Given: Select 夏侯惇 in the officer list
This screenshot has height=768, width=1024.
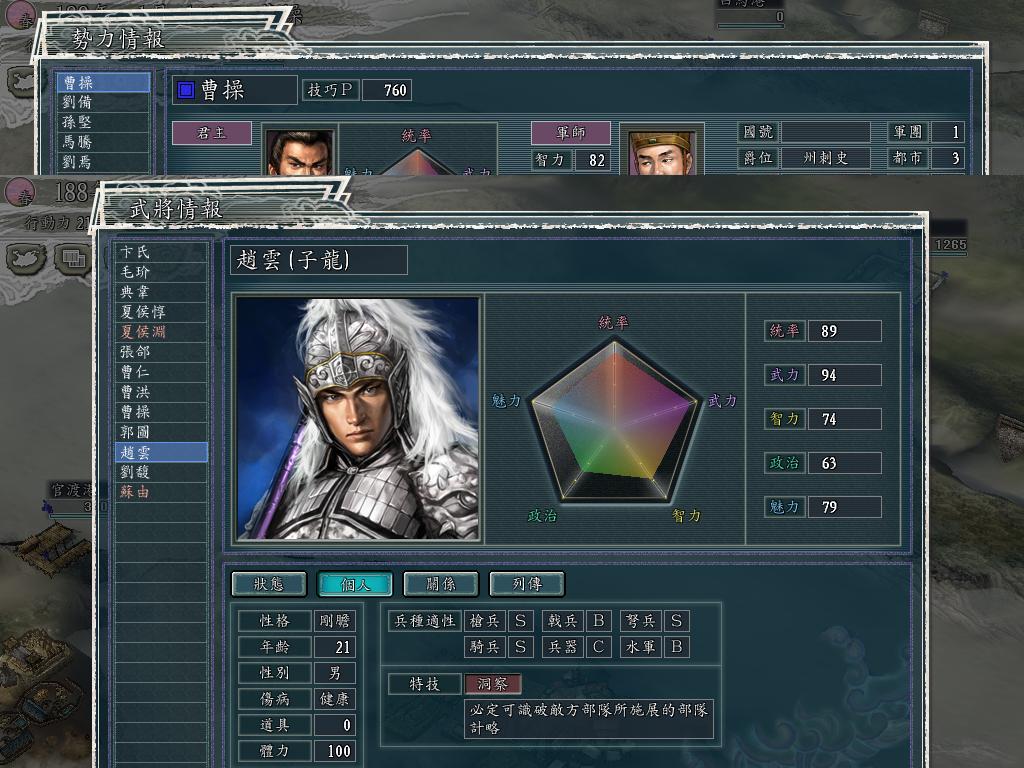Looking at the screenshot, I should point(161,312).
